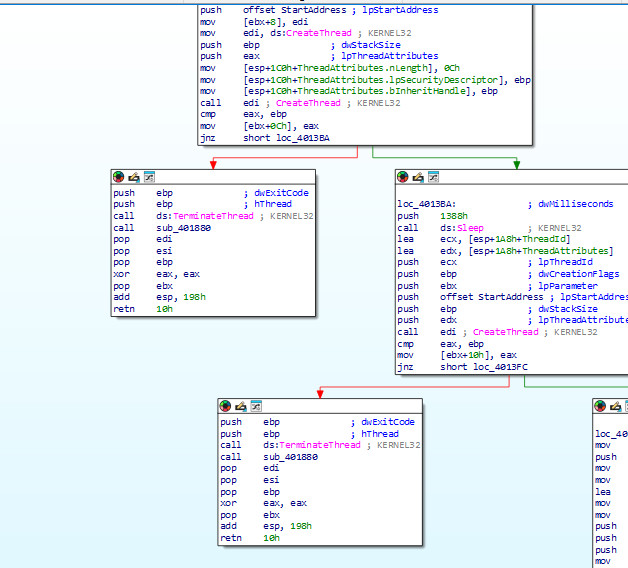Follow sub_401880 call in the upper TerminateThread block
The image size is (628, 568).
183,228
